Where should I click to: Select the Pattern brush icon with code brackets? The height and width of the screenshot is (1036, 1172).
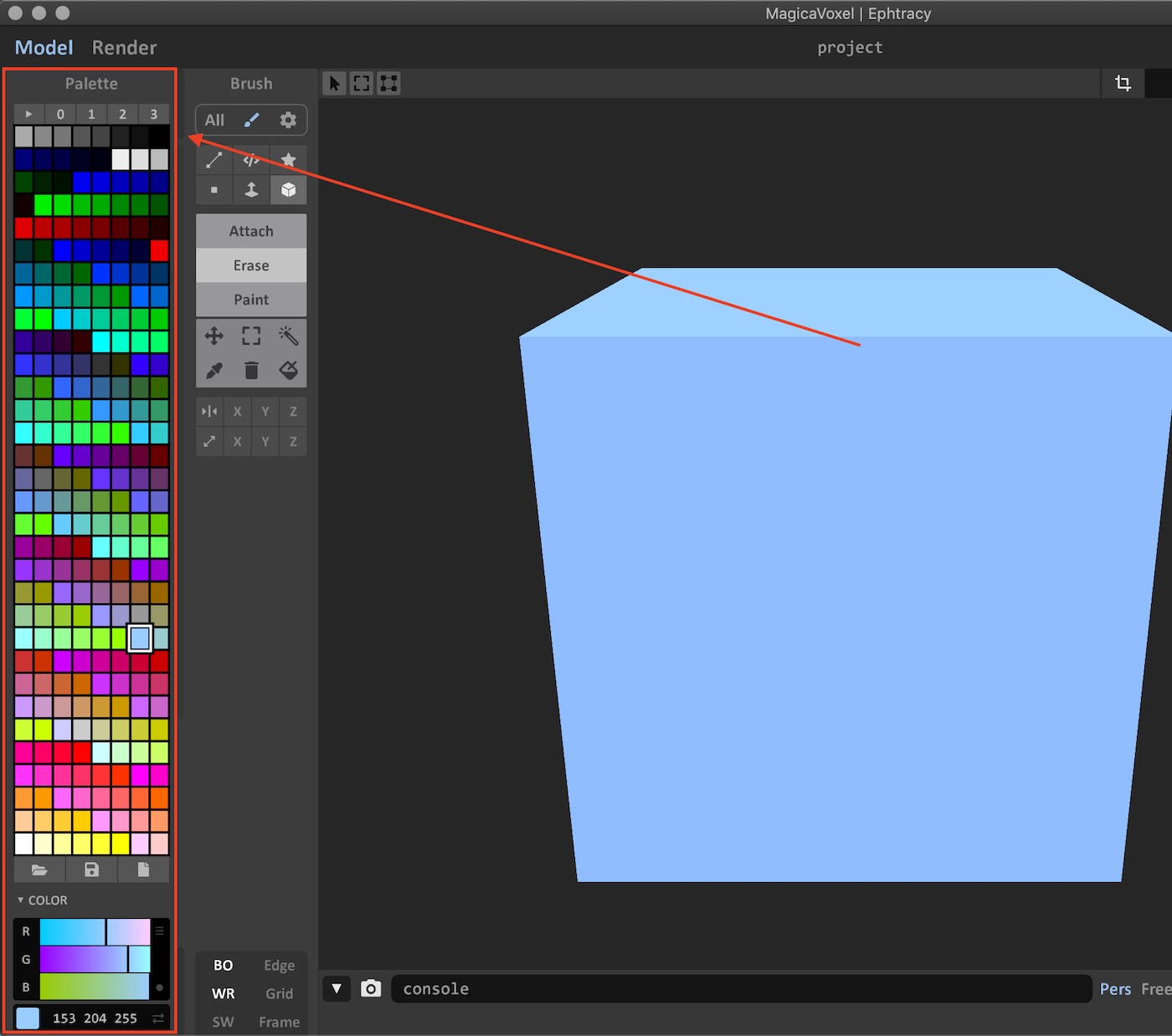(x=251, y=159)
